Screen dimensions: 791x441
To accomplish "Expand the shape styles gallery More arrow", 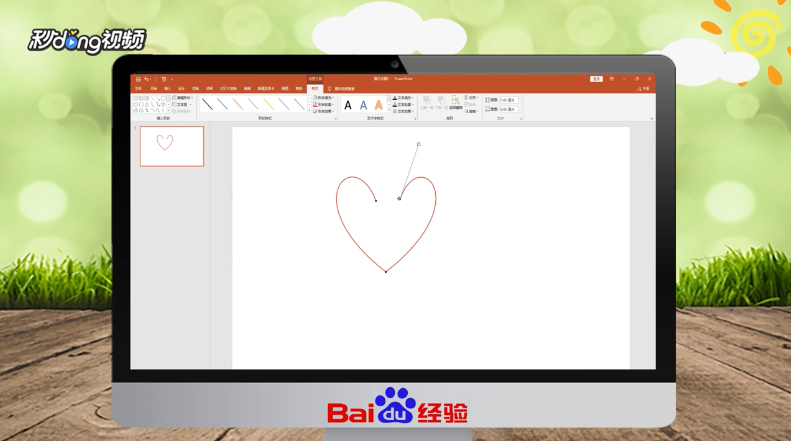I will click(x=309, y=110).
